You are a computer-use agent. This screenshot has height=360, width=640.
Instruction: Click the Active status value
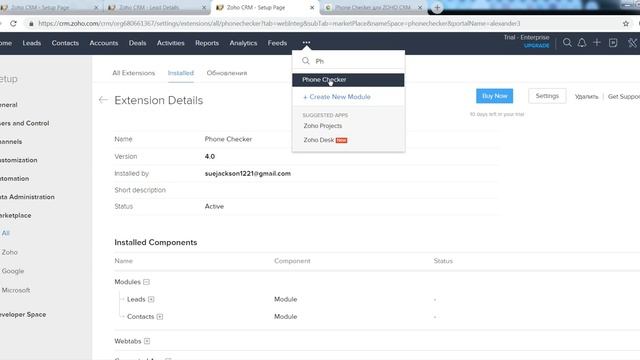click(214, 206)
